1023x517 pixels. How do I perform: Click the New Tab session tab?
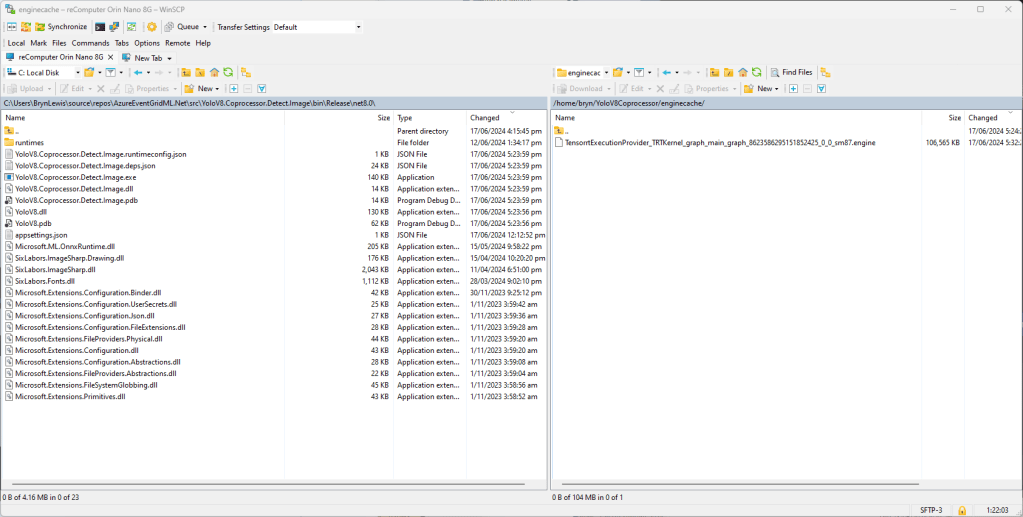pyautogui.click(x=147, y=58)
